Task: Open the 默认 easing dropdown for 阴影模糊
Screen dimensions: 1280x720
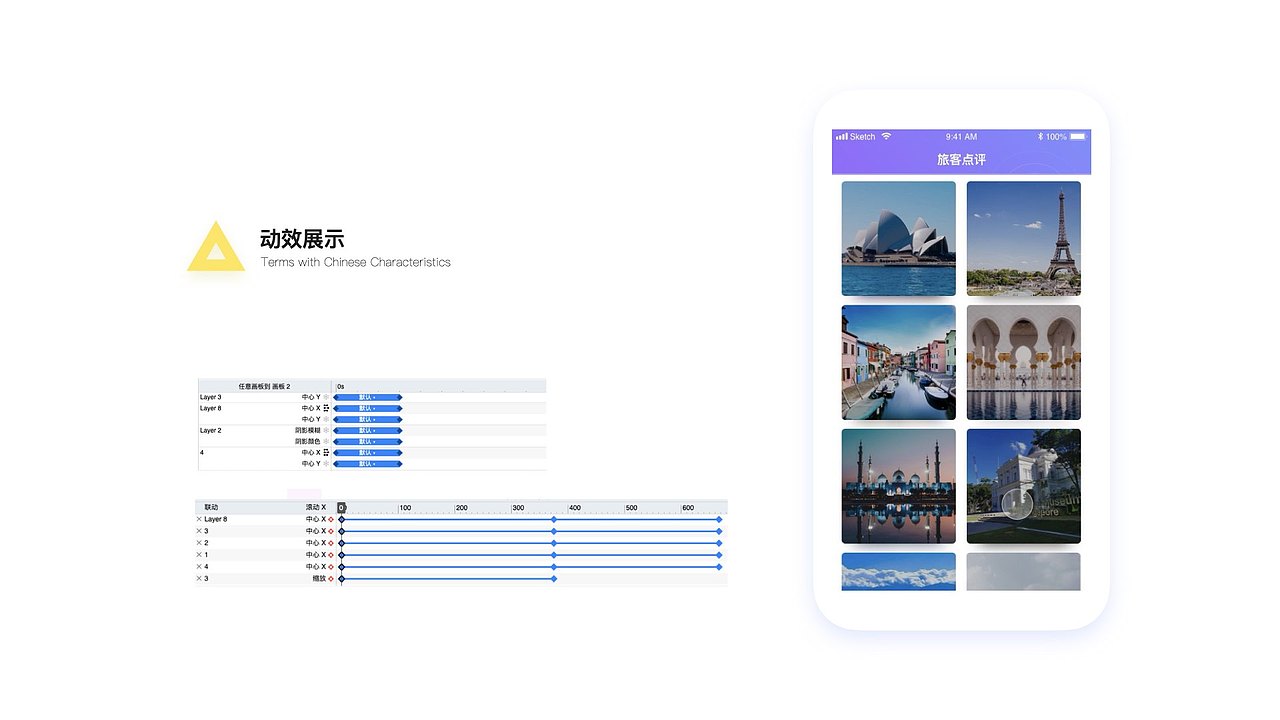Action: coord(367,430)
